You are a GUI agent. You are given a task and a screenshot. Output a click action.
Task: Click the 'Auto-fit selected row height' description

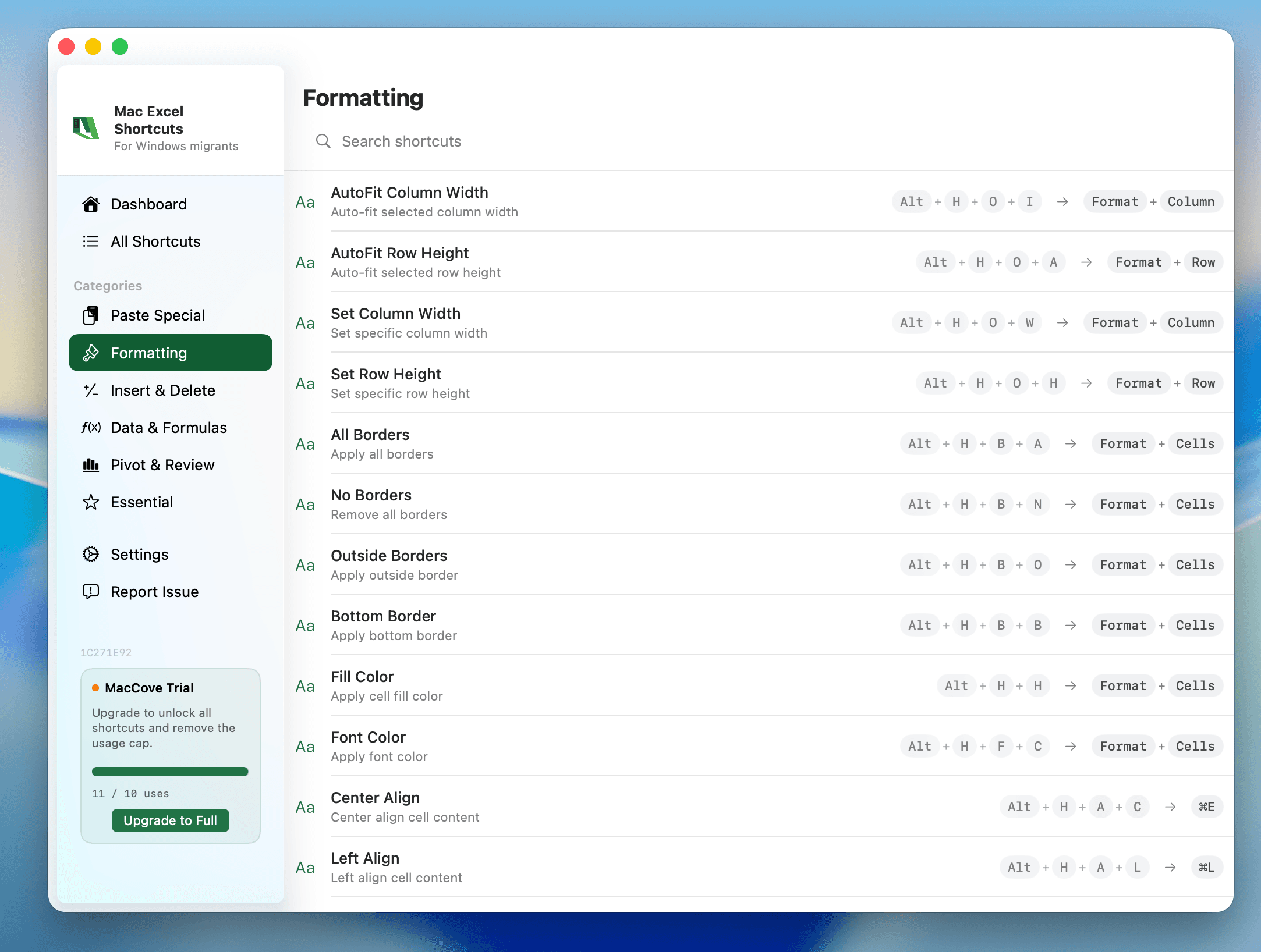tap(416, 272)
